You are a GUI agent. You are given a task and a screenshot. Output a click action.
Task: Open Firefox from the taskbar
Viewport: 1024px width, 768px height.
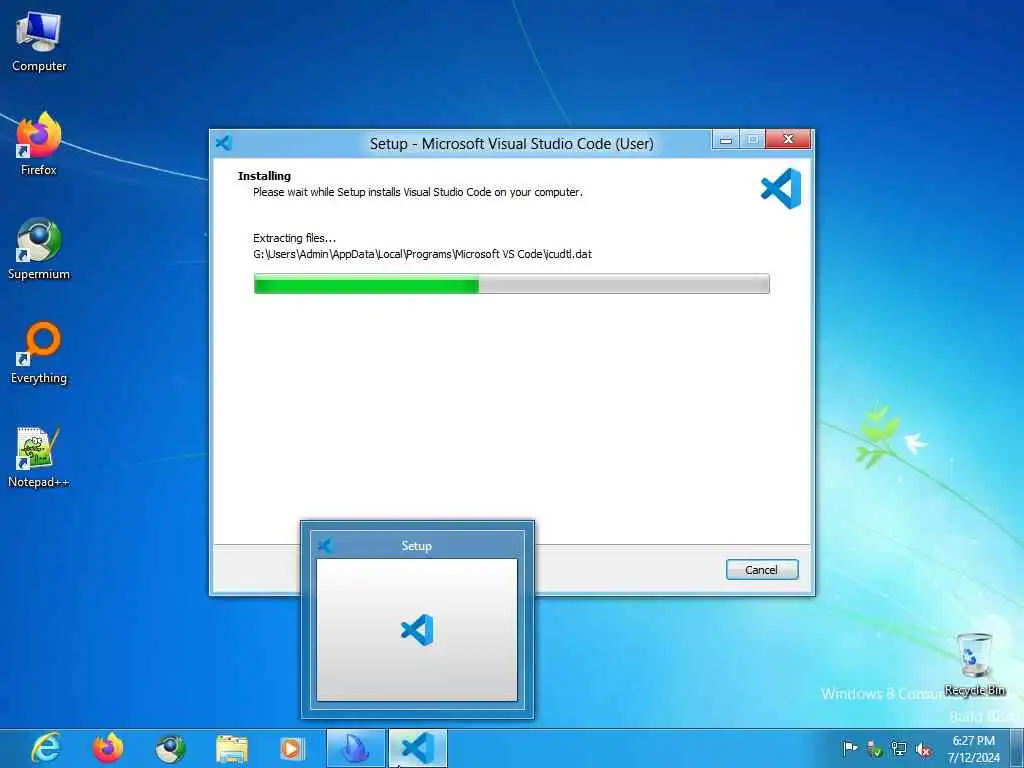[108, 748]
